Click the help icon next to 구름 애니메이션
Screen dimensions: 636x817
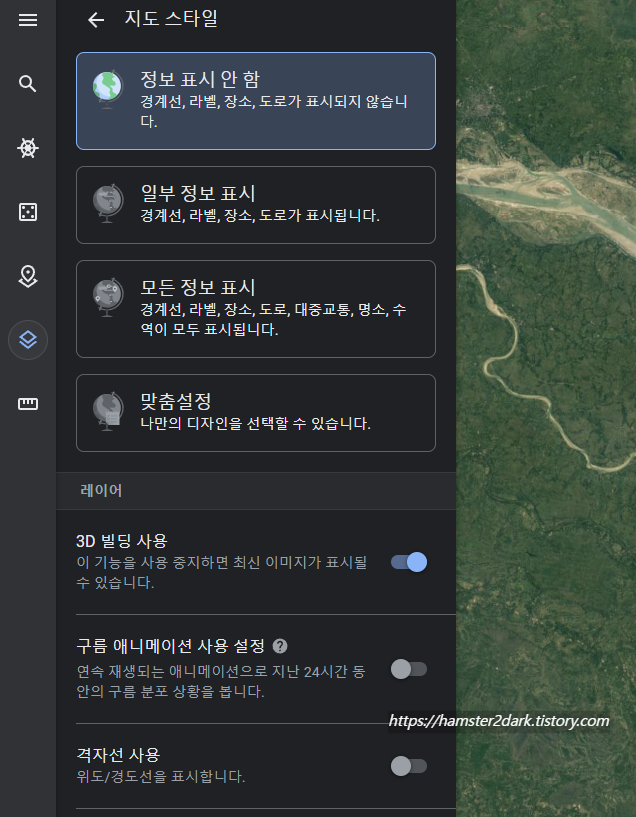click(x=280, y=646)
